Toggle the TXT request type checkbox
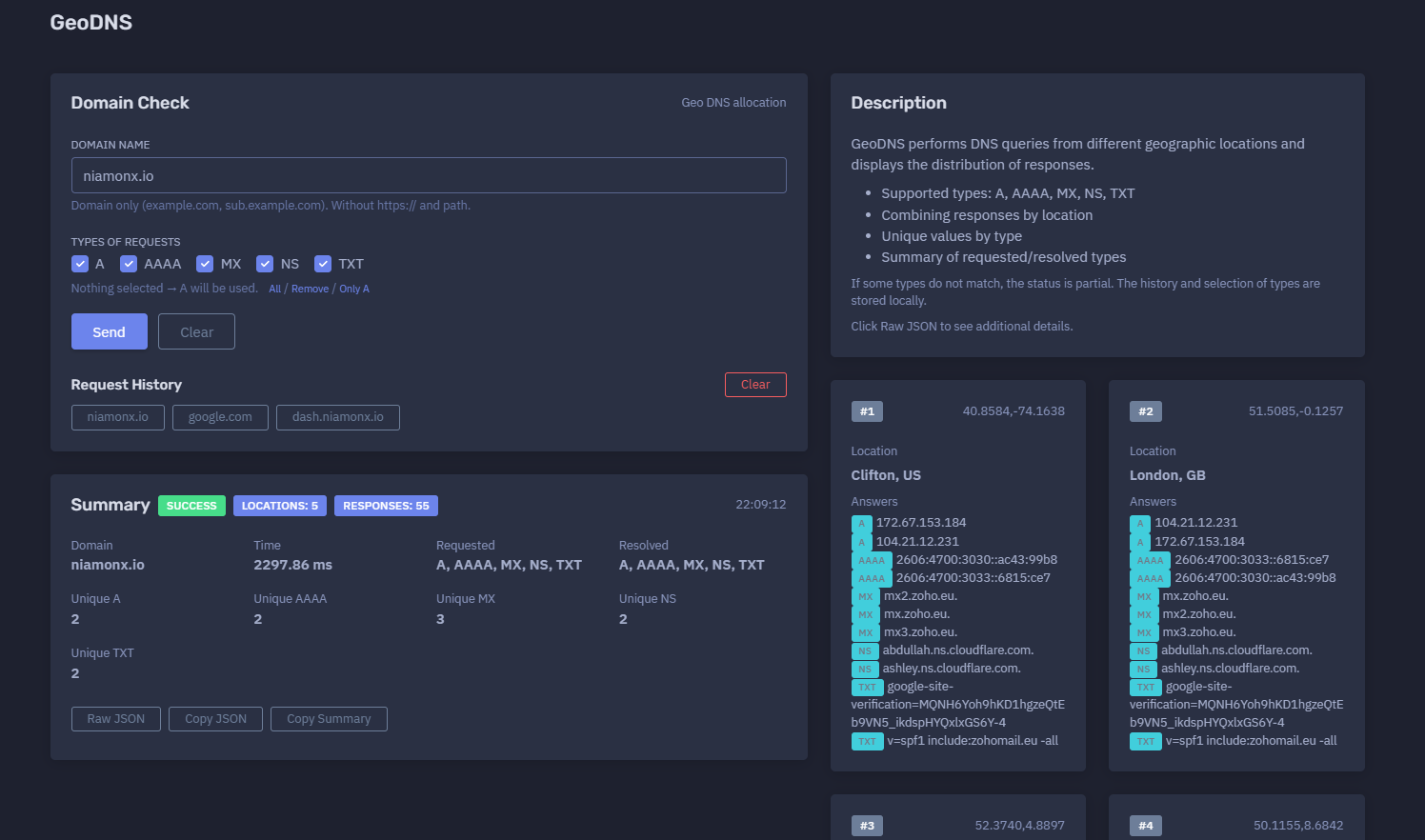Screen dimensions: 1425x840 (x=323, y=264)
